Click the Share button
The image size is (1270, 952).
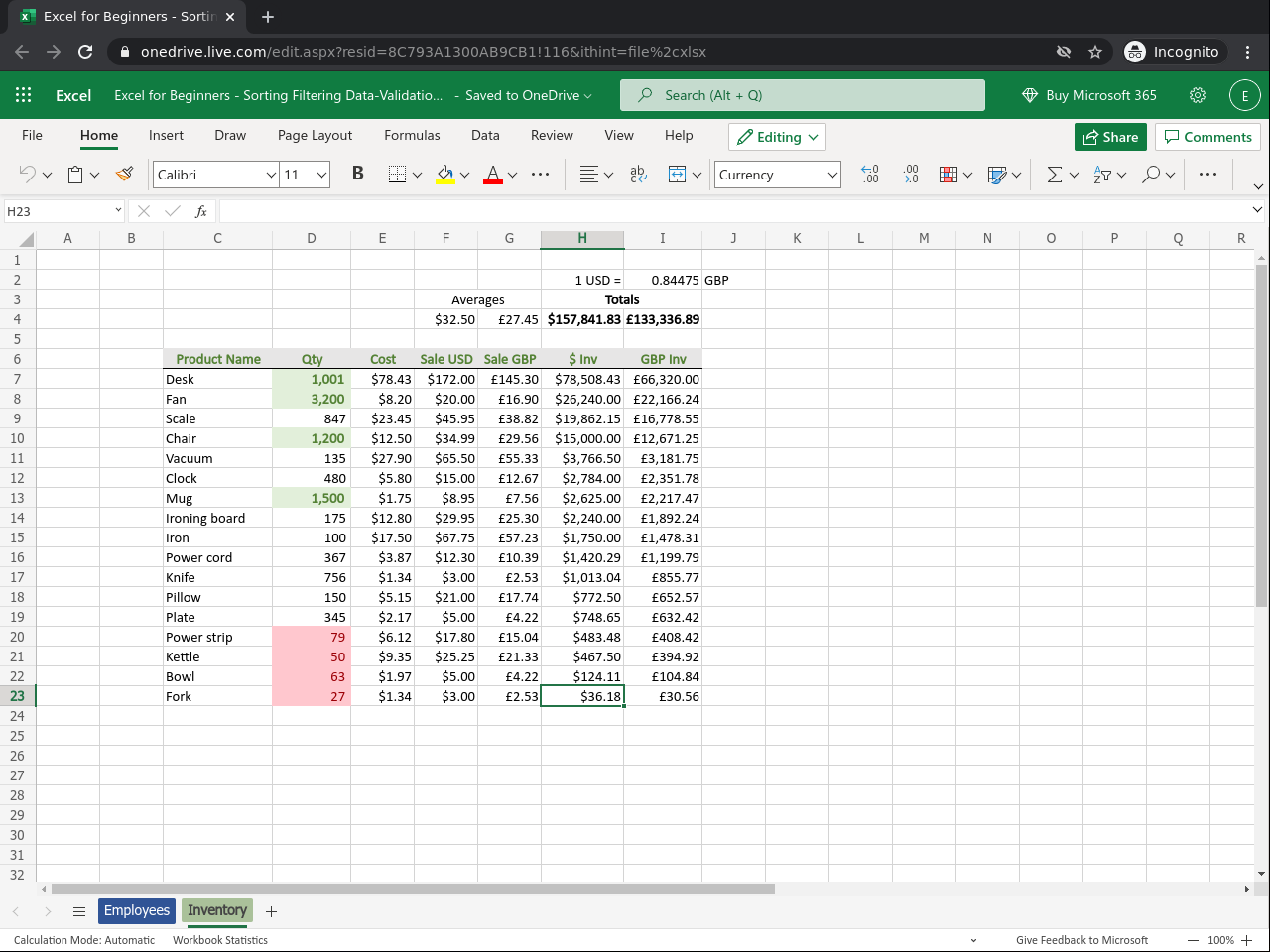[1110, 137]
